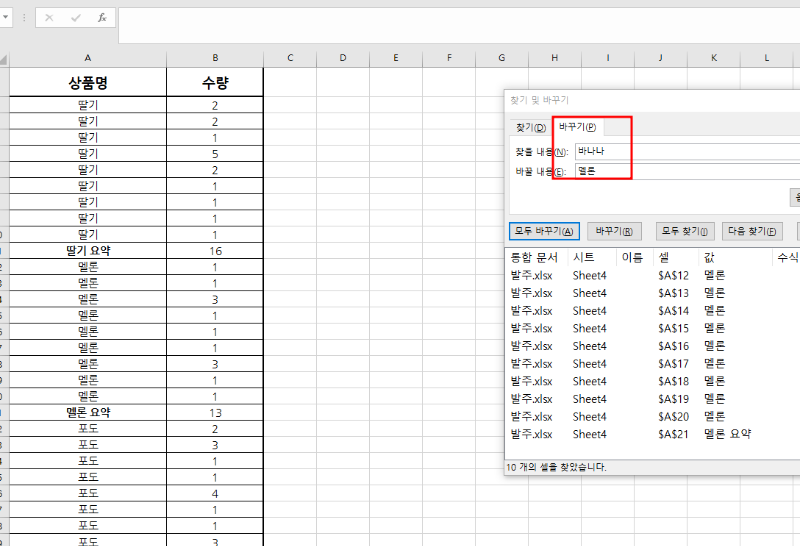Open the Name Box dropdown arrow
The height and width of the screenshot is (546, 800).
pyautogui.click(x=5, y=17)
